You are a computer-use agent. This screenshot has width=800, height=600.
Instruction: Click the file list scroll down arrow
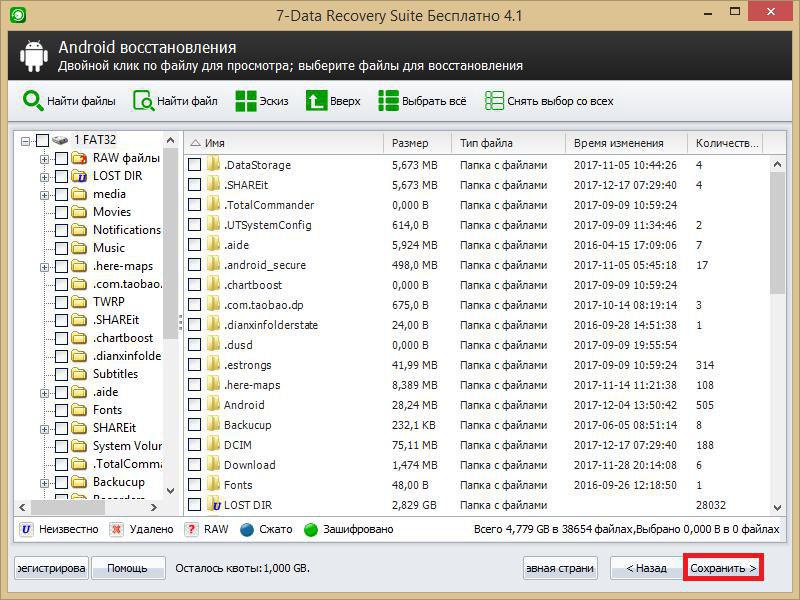tap(777, 507)
